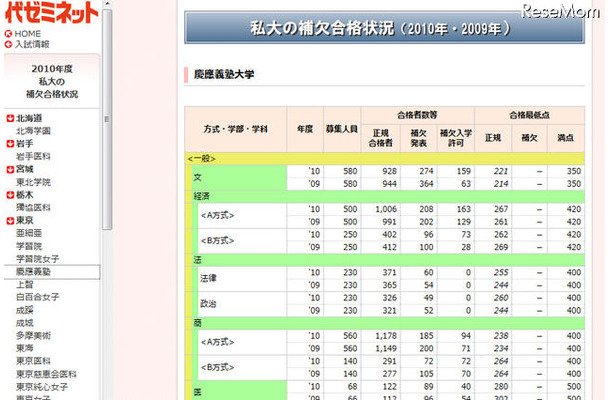This screenshot has width=610, height=400.
Task: Click <A方式> label under 経済
Action: coord(217,215)
